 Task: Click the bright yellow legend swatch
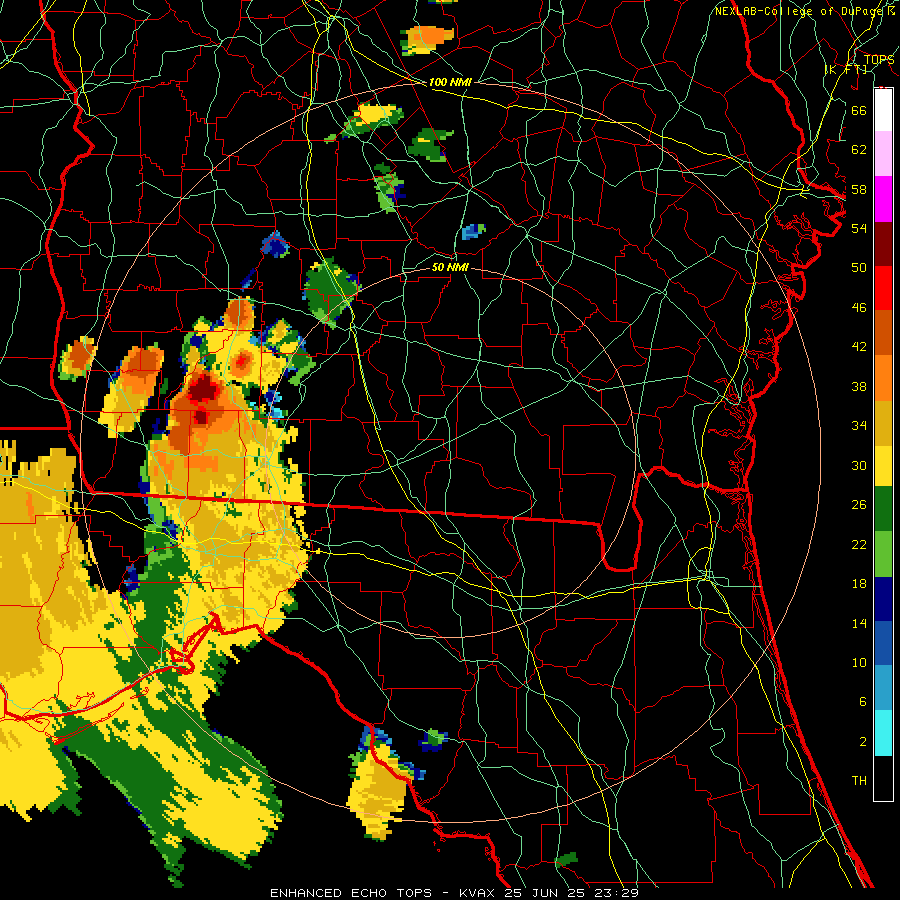coord(883,467)
